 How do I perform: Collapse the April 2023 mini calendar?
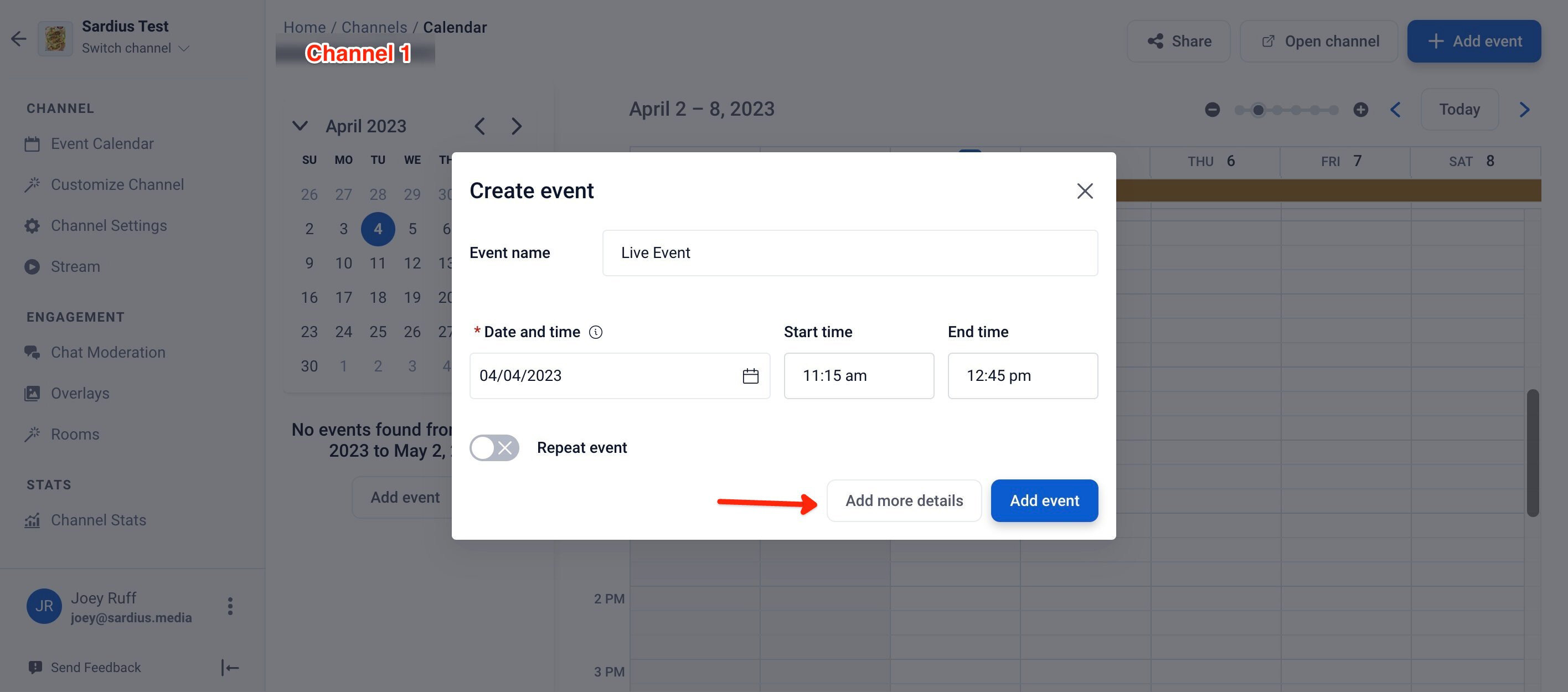pyautogui.click(x=300, y=126)
